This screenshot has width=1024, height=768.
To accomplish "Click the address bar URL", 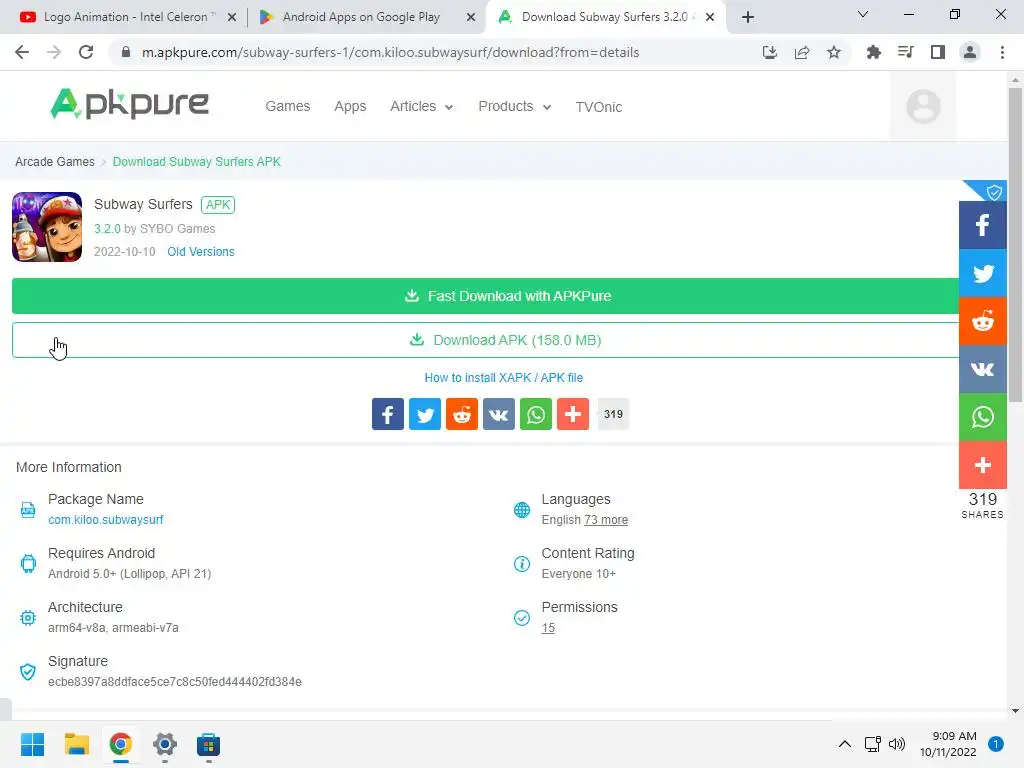I will point(391,52).
